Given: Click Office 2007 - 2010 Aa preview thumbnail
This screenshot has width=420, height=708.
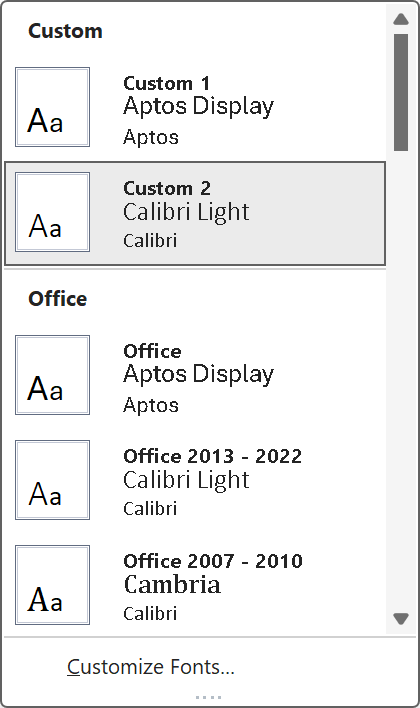Looking at the screenshot, I should coord(52,585).
